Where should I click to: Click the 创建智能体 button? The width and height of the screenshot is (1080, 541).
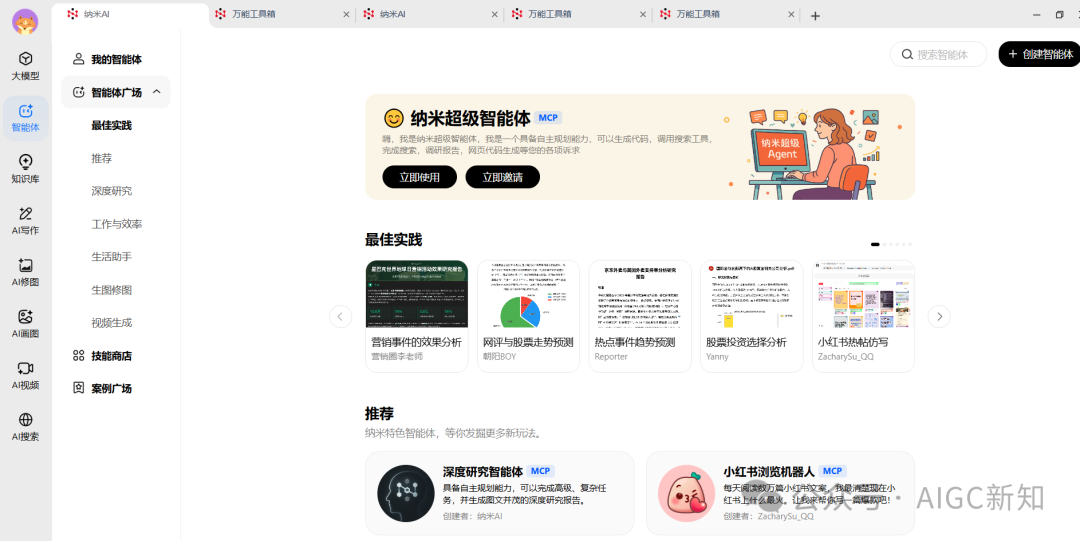point(1039,54)
